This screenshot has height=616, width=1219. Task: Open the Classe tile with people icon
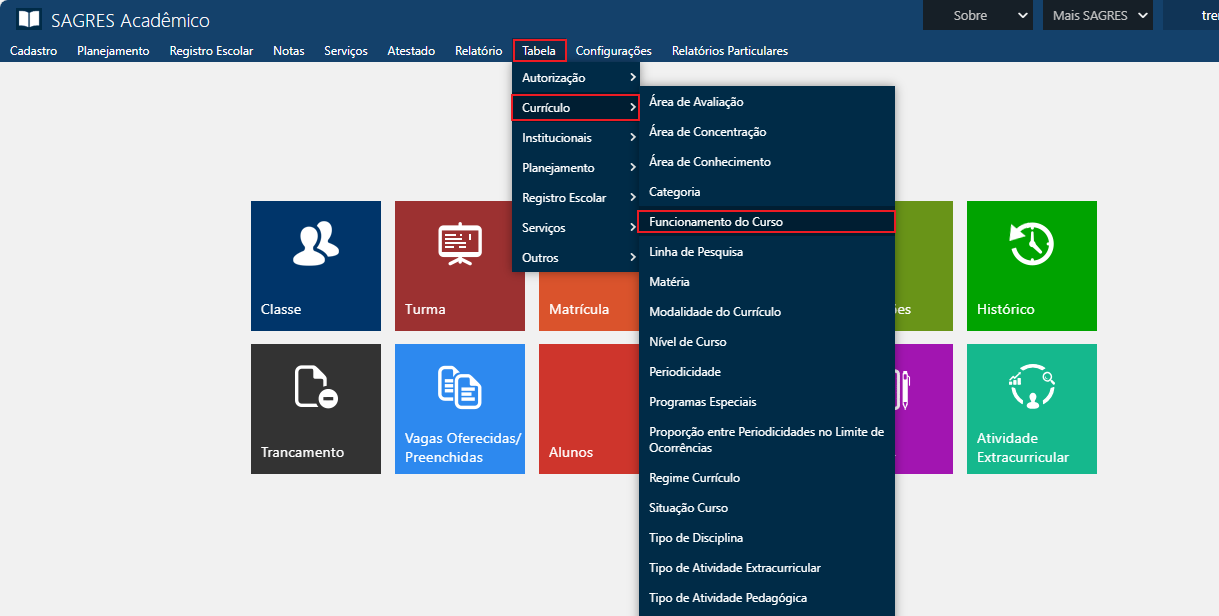point(315,265)
